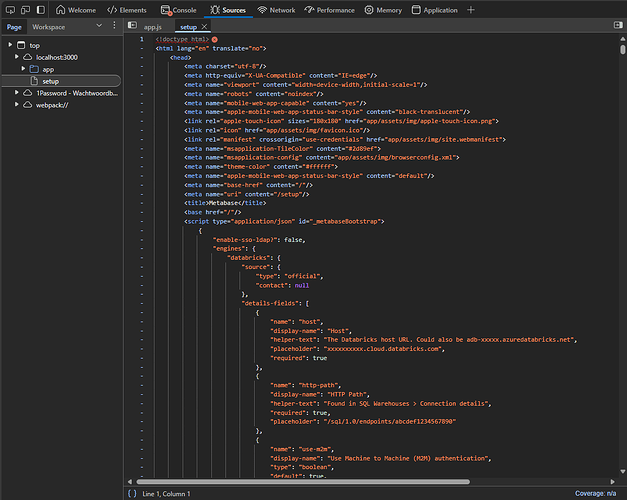The width and height of the screenshot is (627, 500).
Task: Click line number 1 in gutter
Action: coord(142,39)
